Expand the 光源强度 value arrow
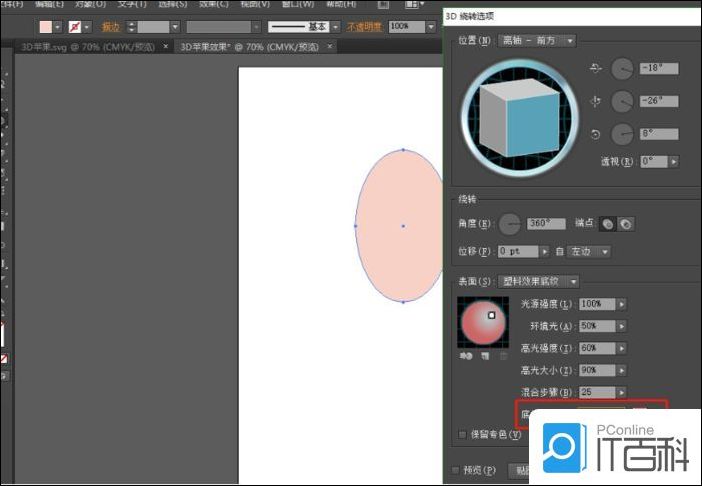This screenshot has width=702, height=486. (x=622, y=304)
